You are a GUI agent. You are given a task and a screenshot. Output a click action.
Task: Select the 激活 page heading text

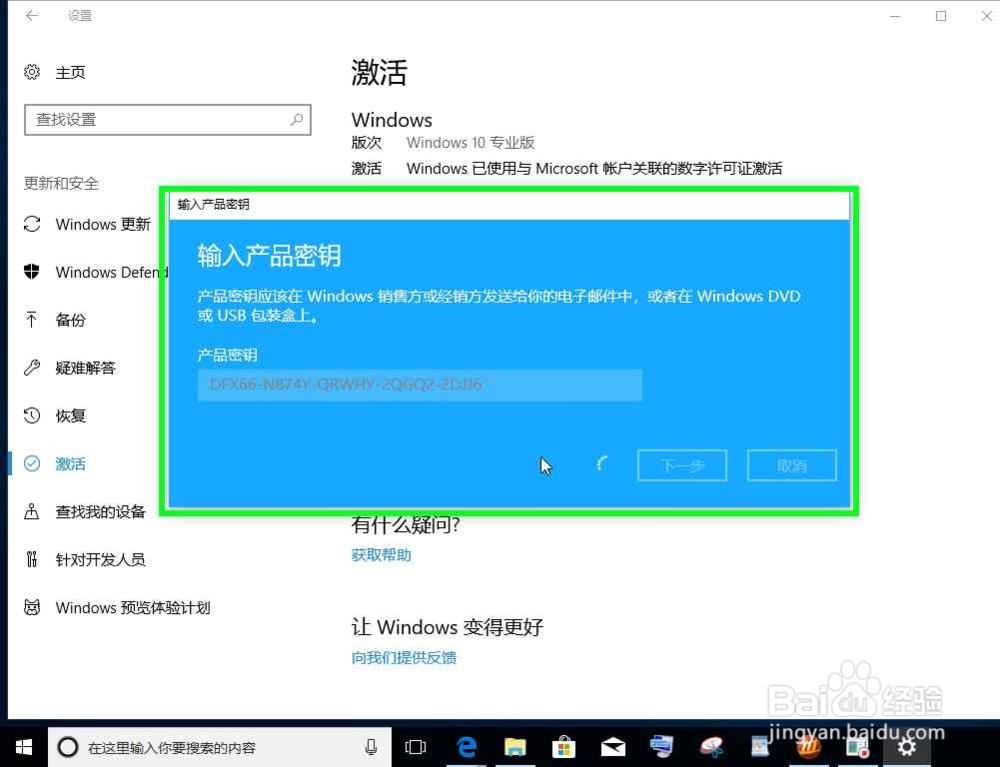pyautogui.click(x=379, y=72)
